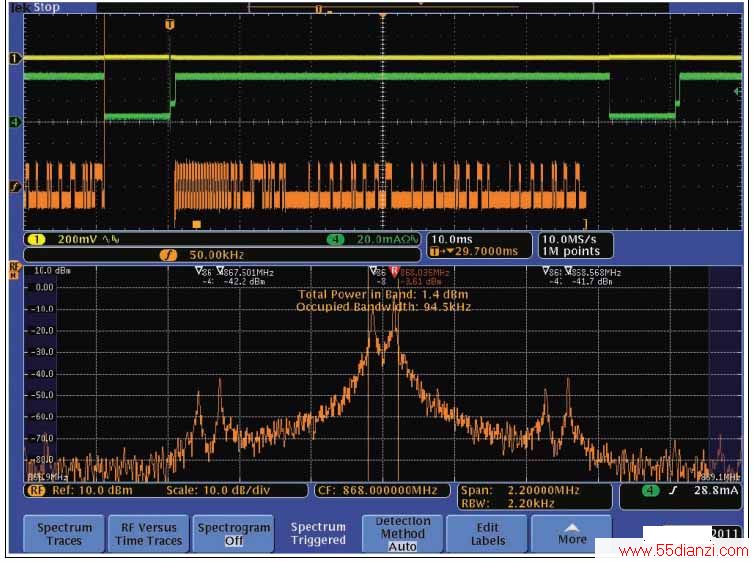
Task: Change Detection Method Auto setting
Action: [402, 533]
